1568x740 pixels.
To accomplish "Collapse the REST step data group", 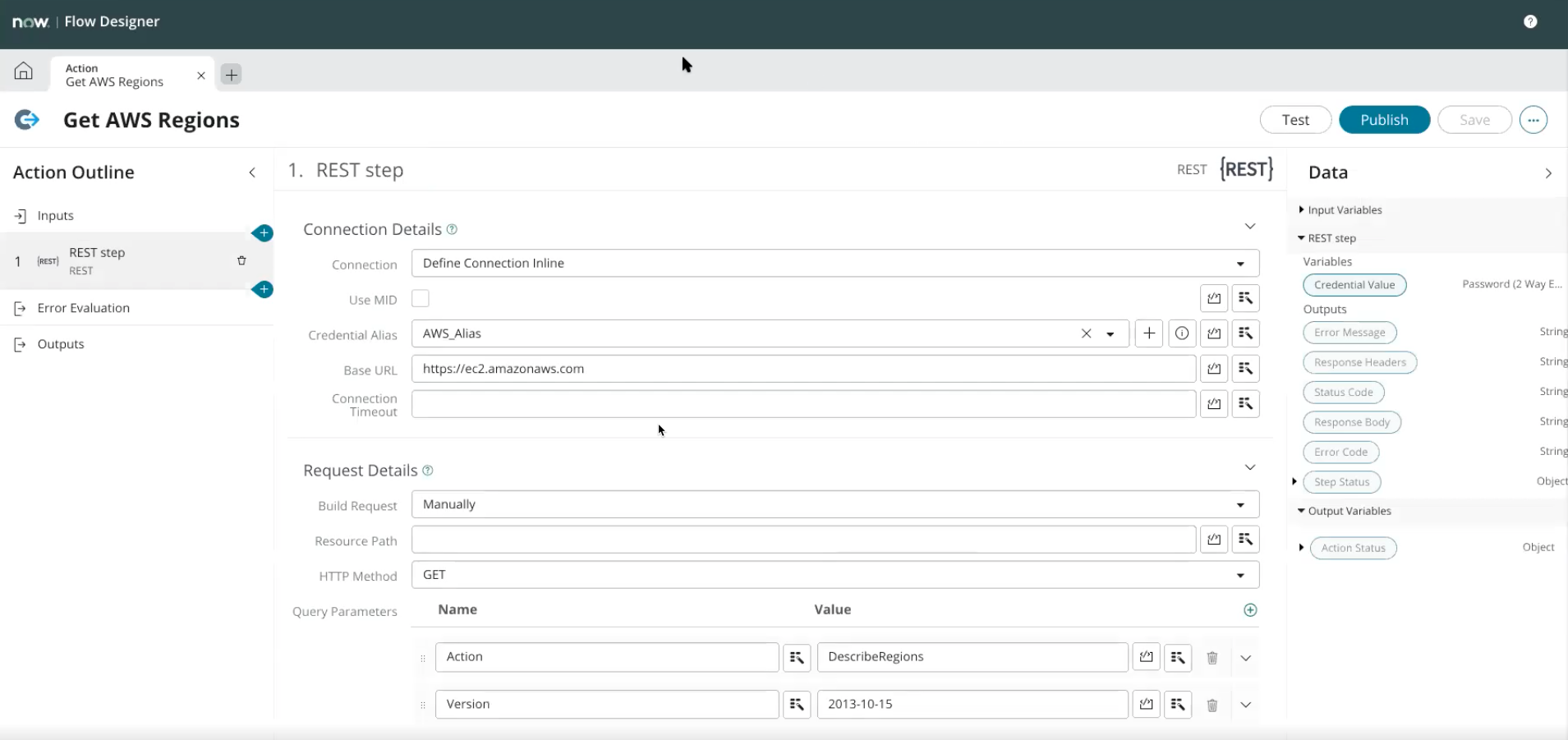I will 1301,238.
